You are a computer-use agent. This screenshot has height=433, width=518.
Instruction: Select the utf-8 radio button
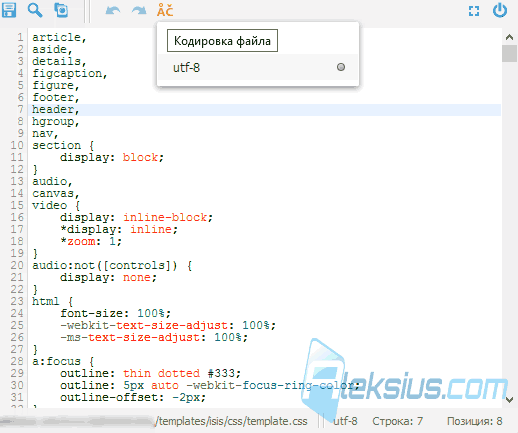(x=341, y=67)
